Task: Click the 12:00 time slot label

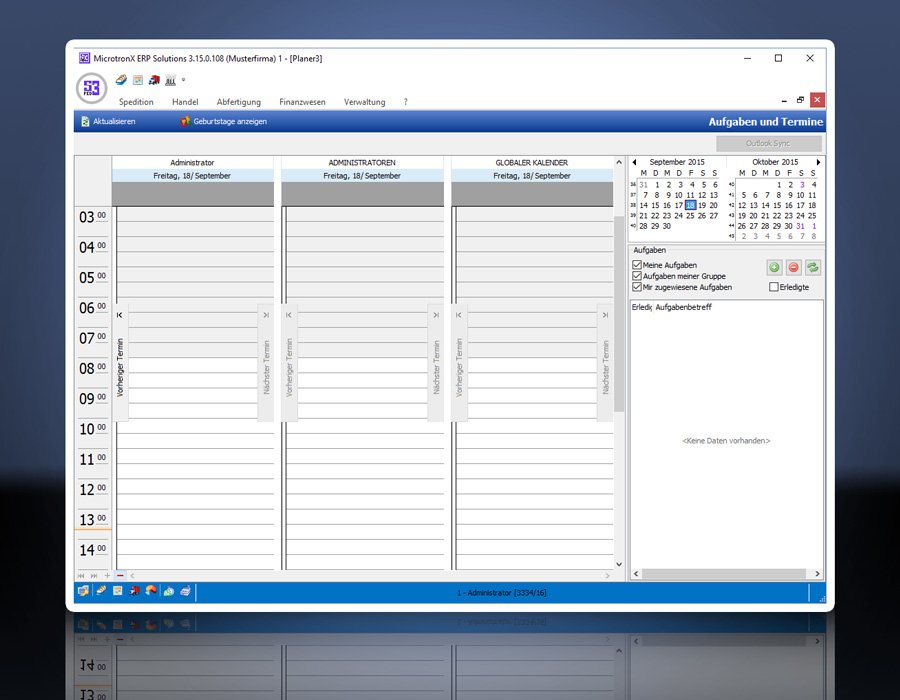Action: tap(92, 489)
